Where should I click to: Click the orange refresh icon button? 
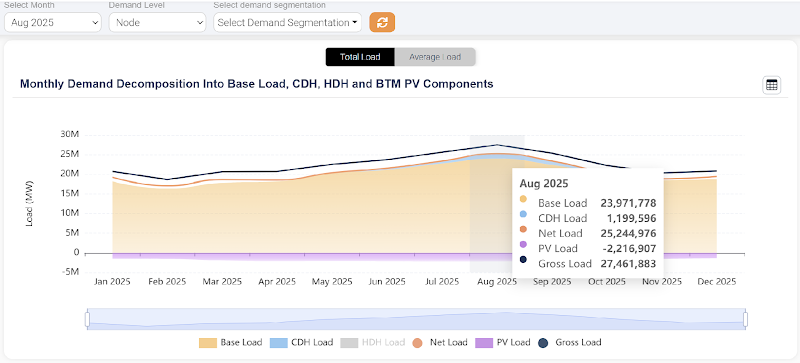(x=382, y=22)
